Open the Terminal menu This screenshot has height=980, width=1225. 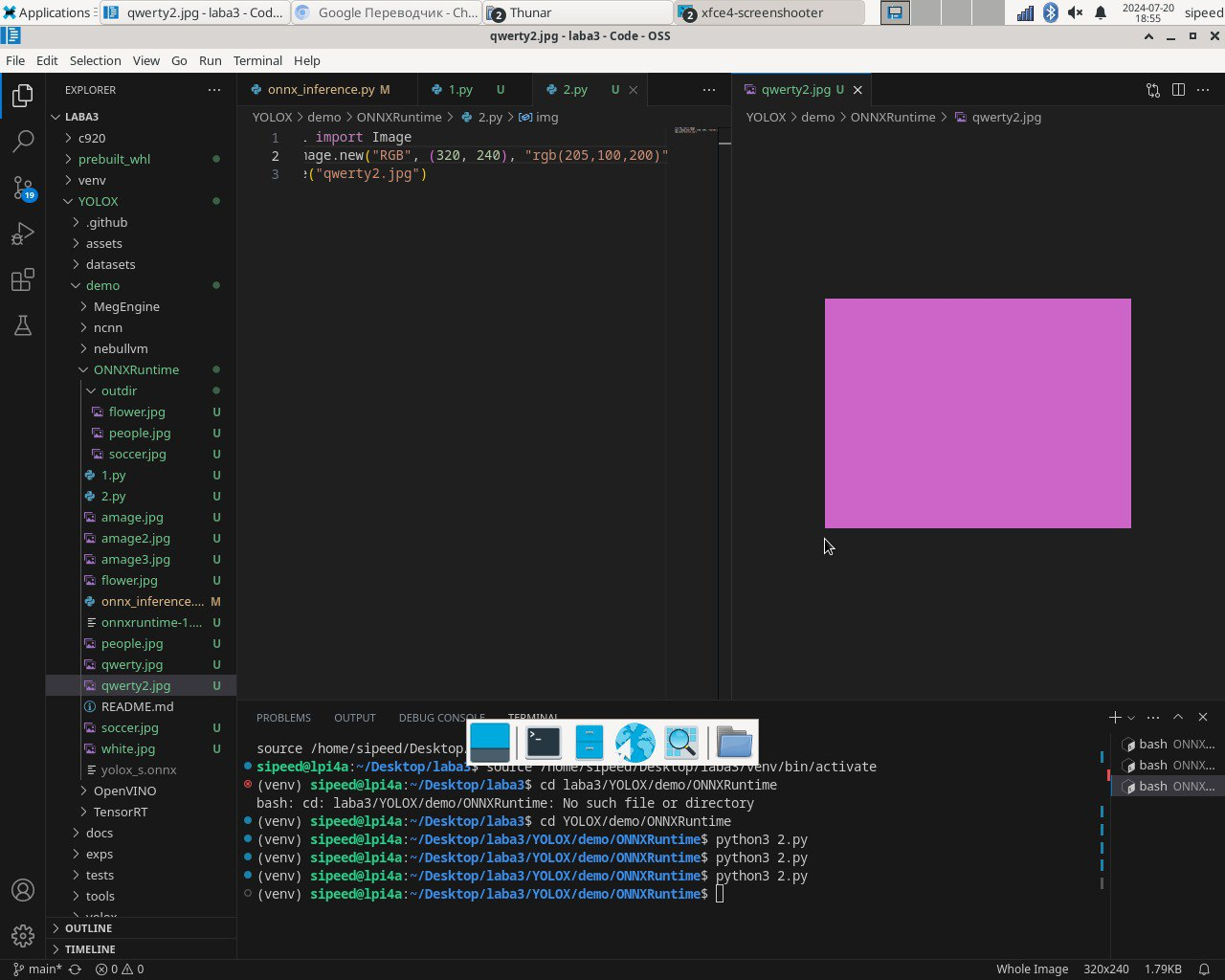pyautogui.click(x=257, y=60)
